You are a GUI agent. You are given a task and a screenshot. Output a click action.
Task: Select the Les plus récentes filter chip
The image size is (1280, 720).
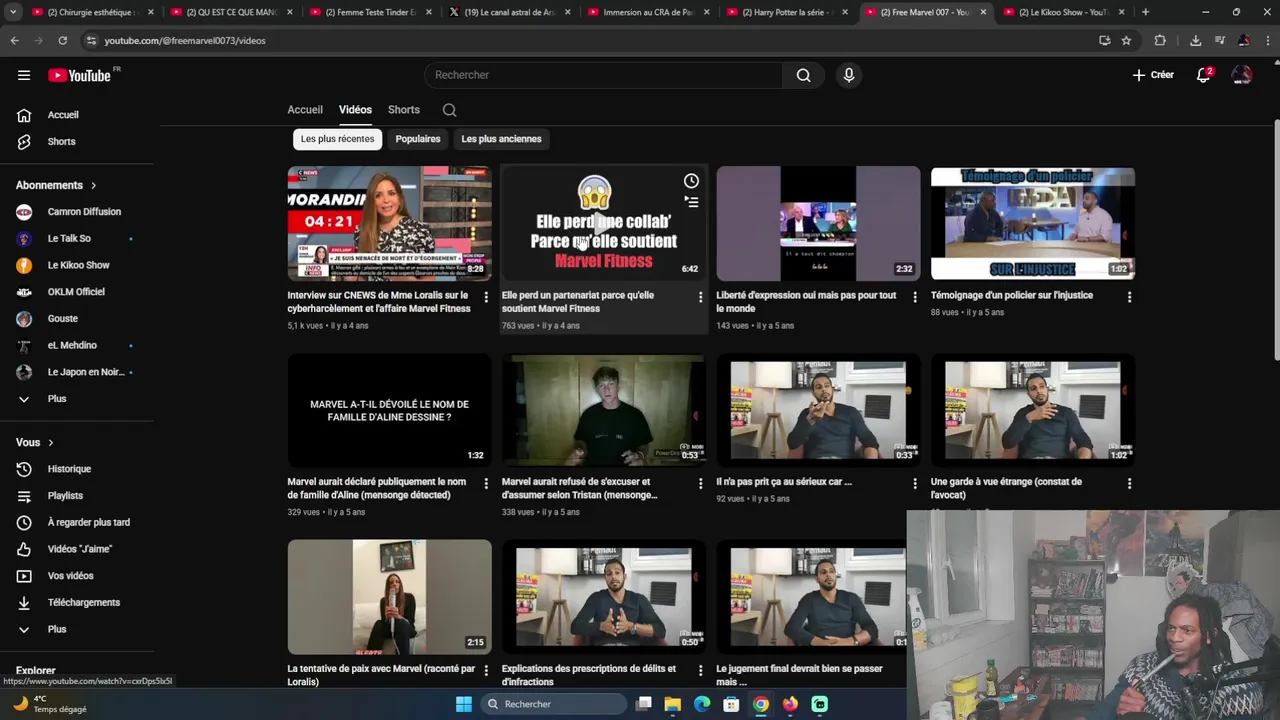coord(337,139)
